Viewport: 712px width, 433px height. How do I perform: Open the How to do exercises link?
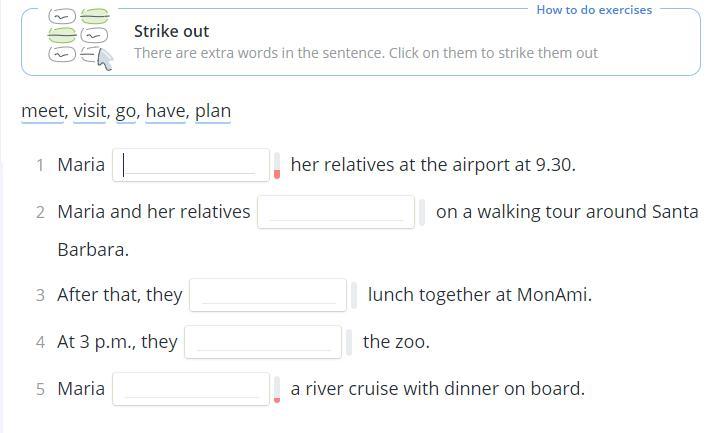click(594, 10)
